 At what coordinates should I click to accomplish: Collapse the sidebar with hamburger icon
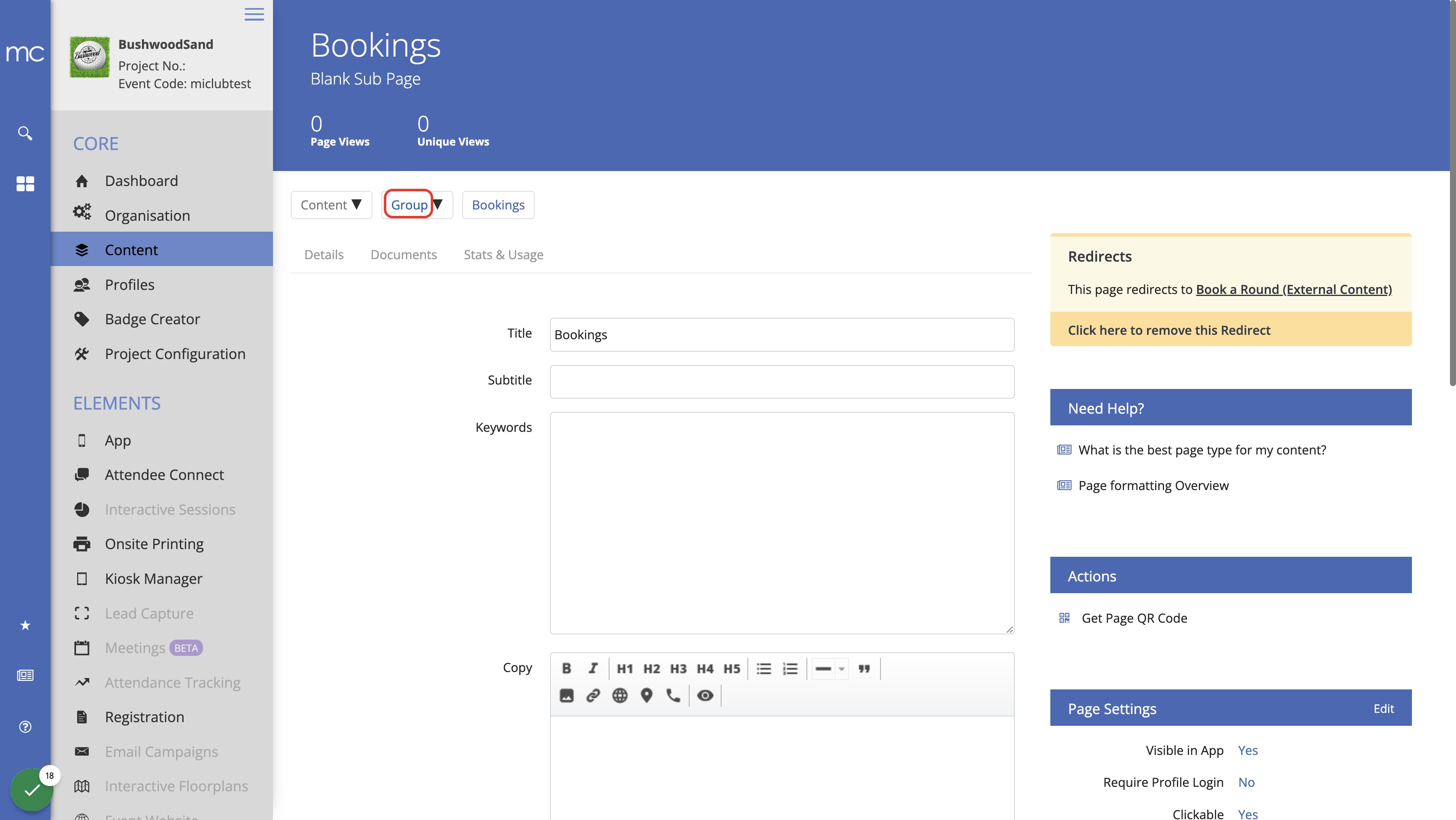254,14
